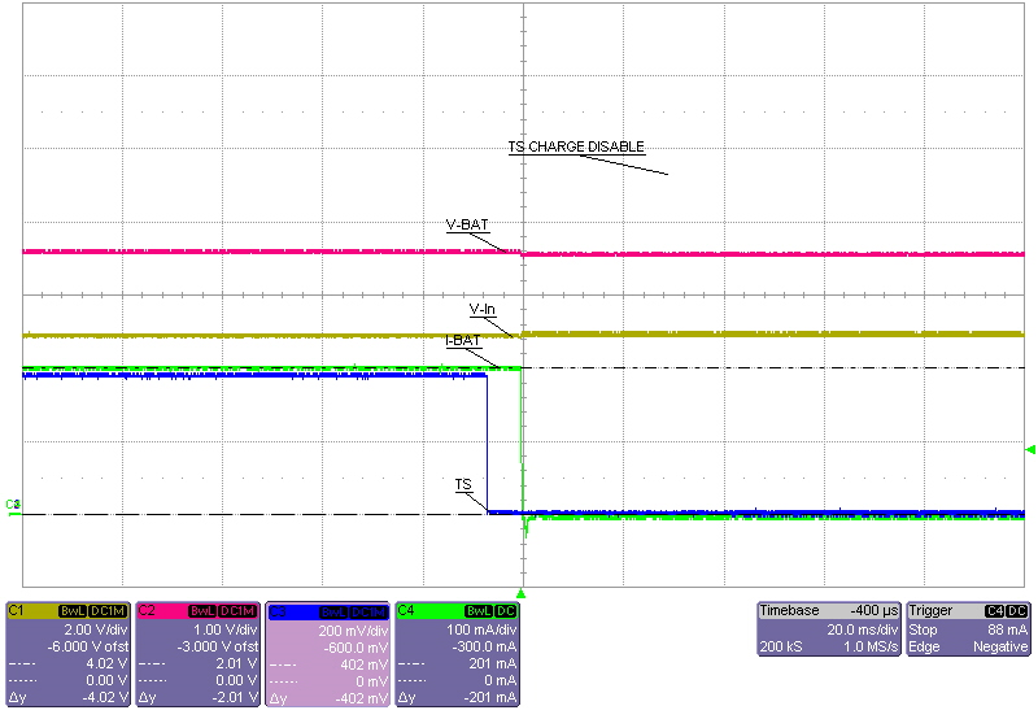Toggle bandwidth limit on channel C2

tap(200, 612)
